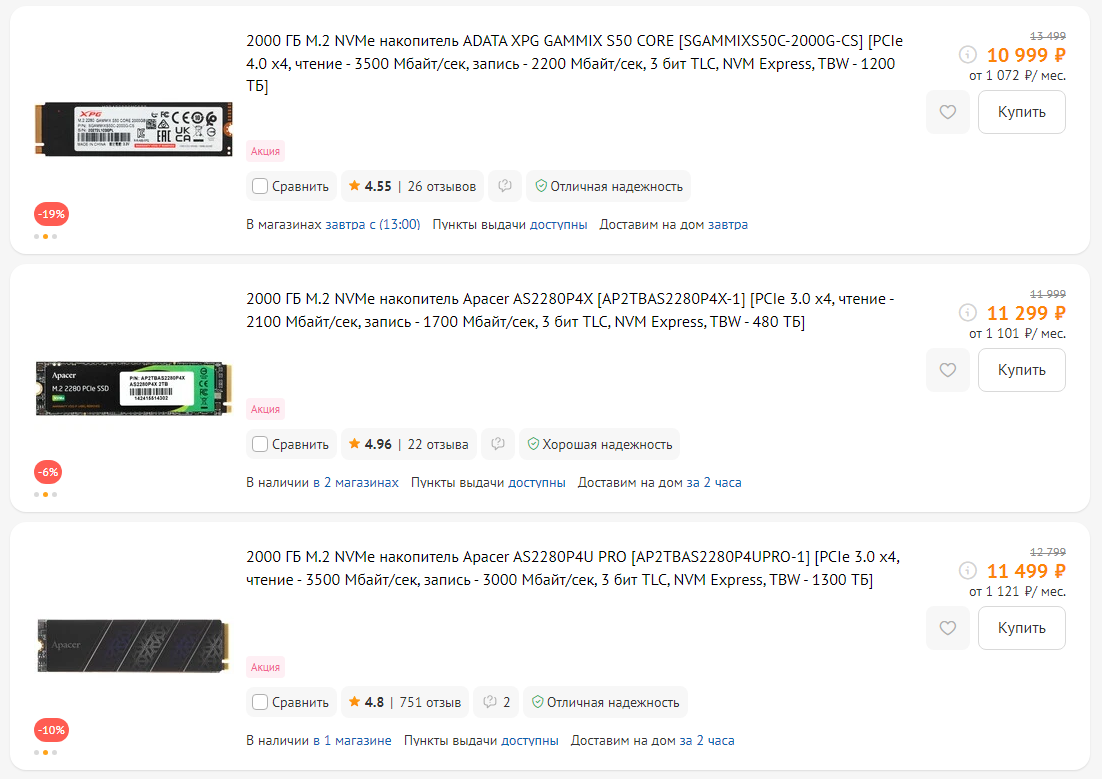Click Купить for the 11 499 ₽ Apacer

[x=1021, y=628]
